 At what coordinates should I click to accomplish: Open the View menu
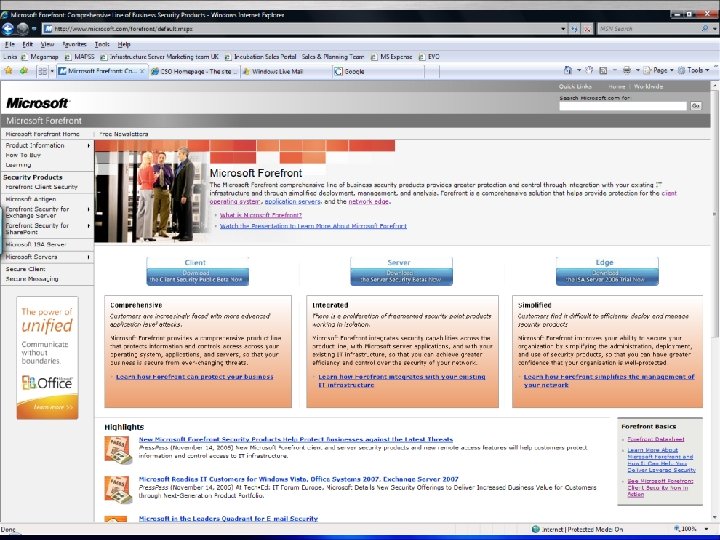tap(47, 44)
